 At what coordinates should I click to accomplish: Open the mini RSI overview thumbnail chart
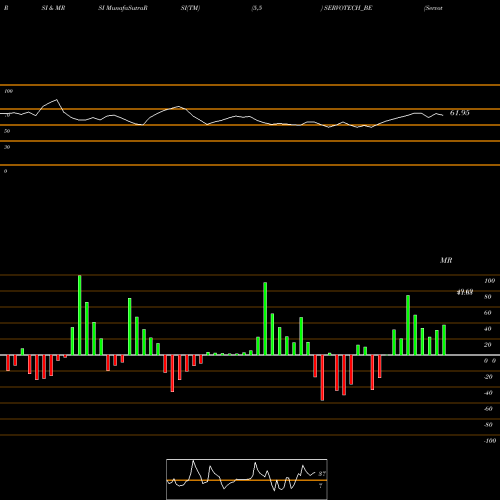coord(247,479)
